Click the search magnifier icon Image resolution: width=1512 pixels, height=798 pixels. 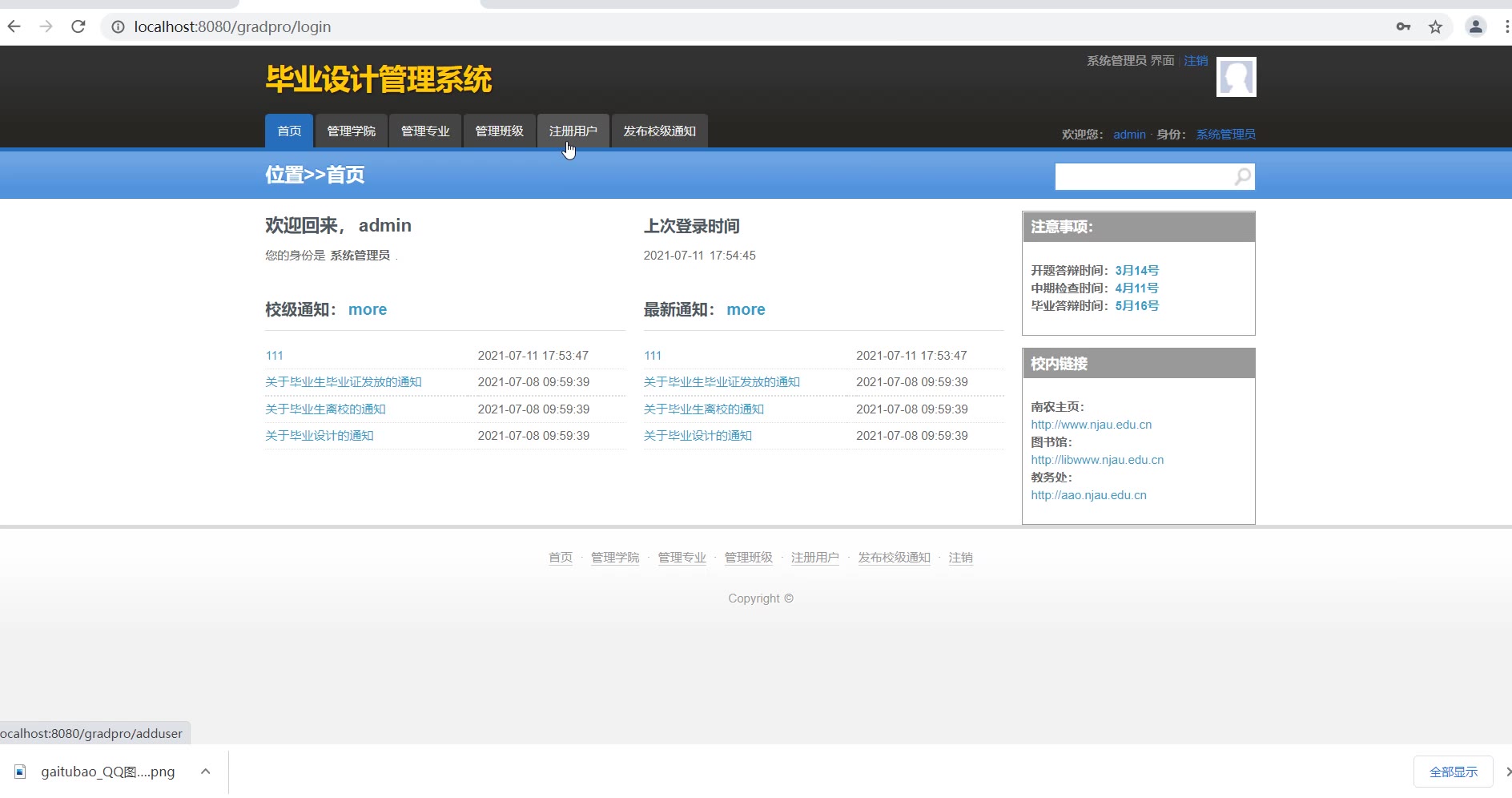point(1243,176)
